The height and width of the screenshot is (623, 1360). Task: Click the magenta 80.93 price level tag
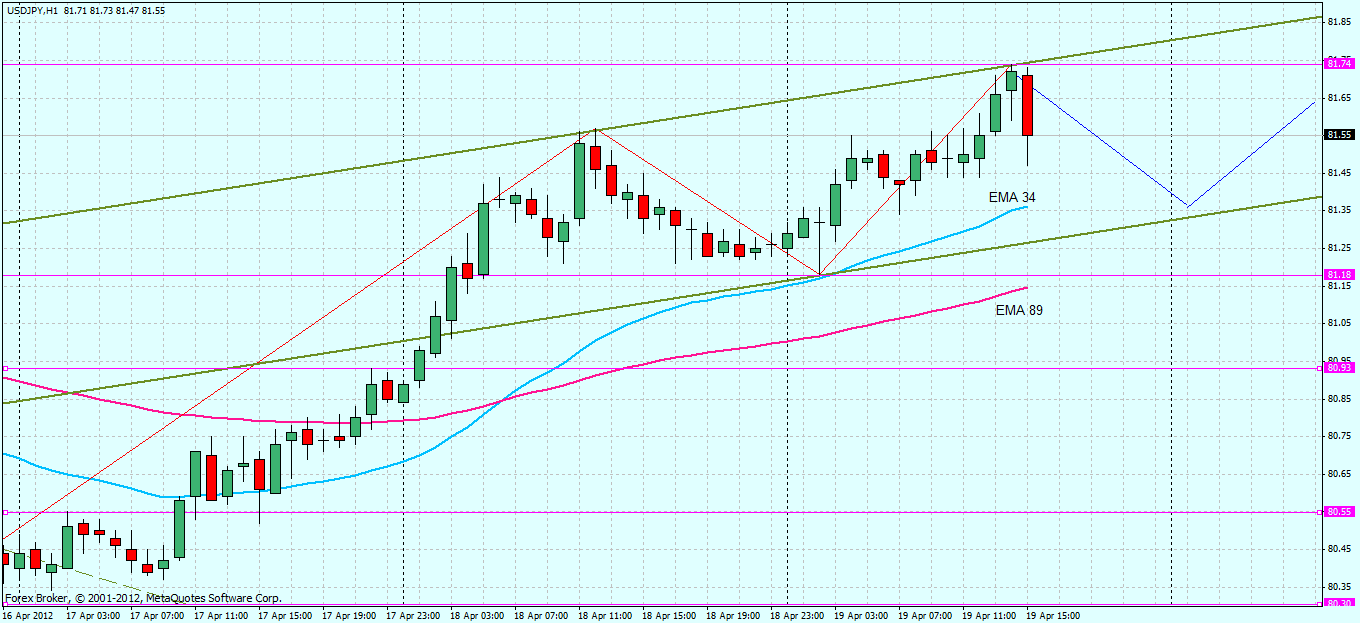point(1340,368)
